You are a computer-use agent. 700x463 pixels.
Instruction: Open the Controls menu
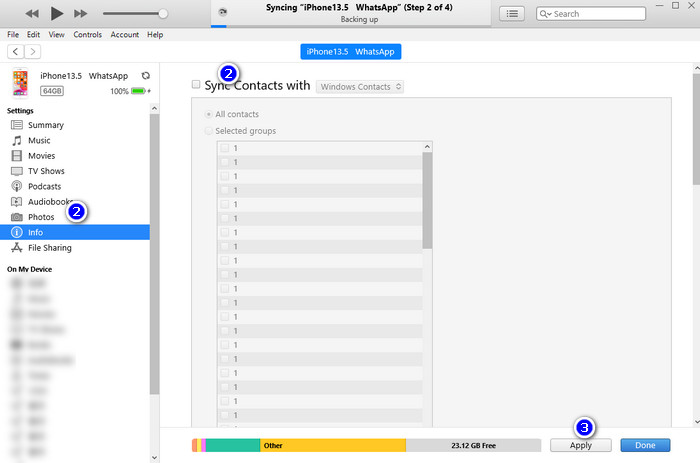coord(88,34)
